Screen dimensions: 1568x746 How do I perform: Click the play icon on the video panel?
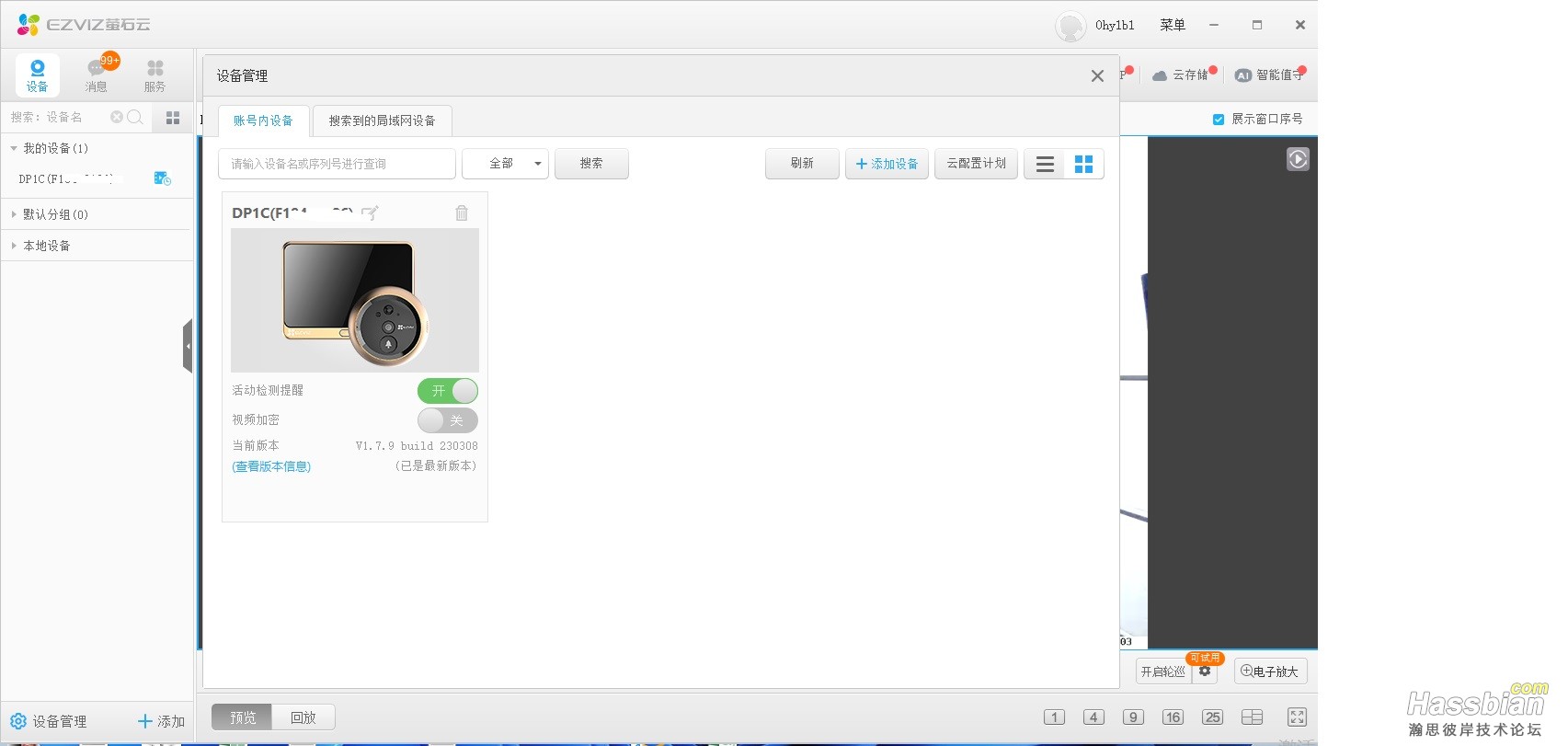click(x=1298, y=159)
